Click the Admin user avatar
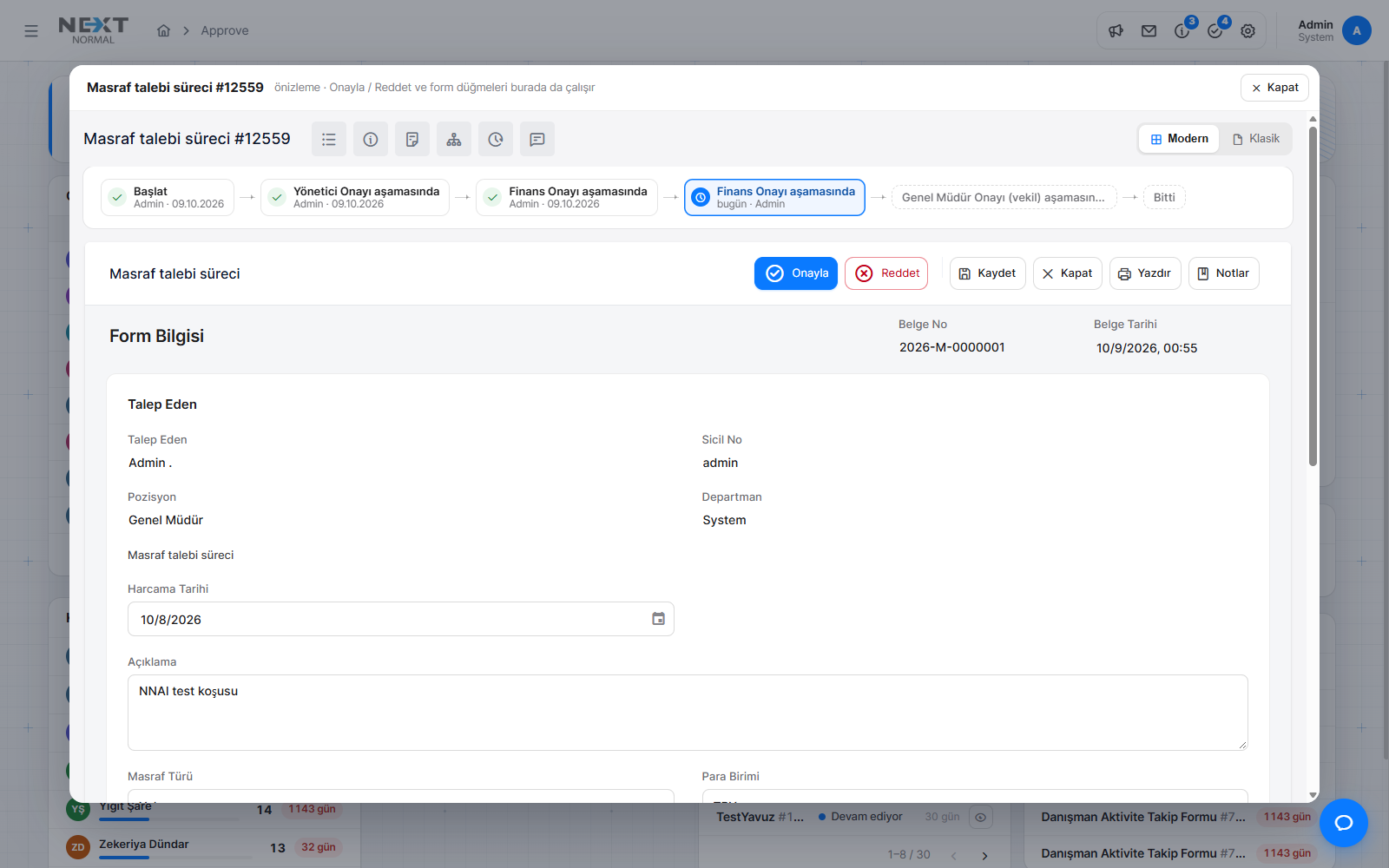 point(1357,30)
